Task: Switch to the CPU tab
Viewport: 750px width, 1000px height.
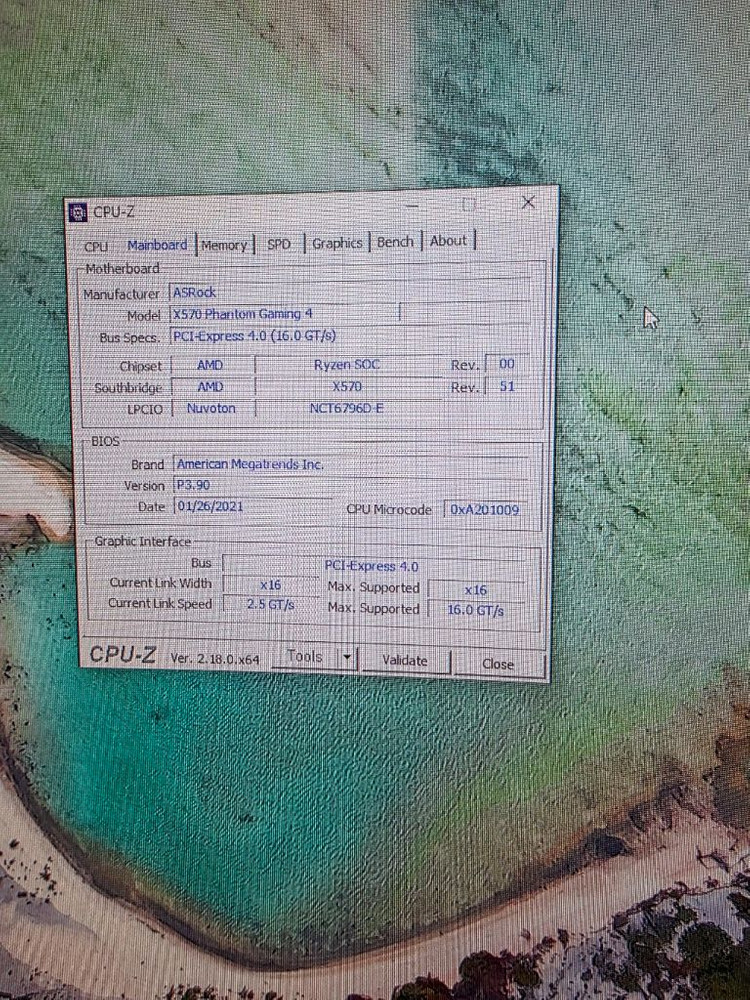Action: pos(96,246)
